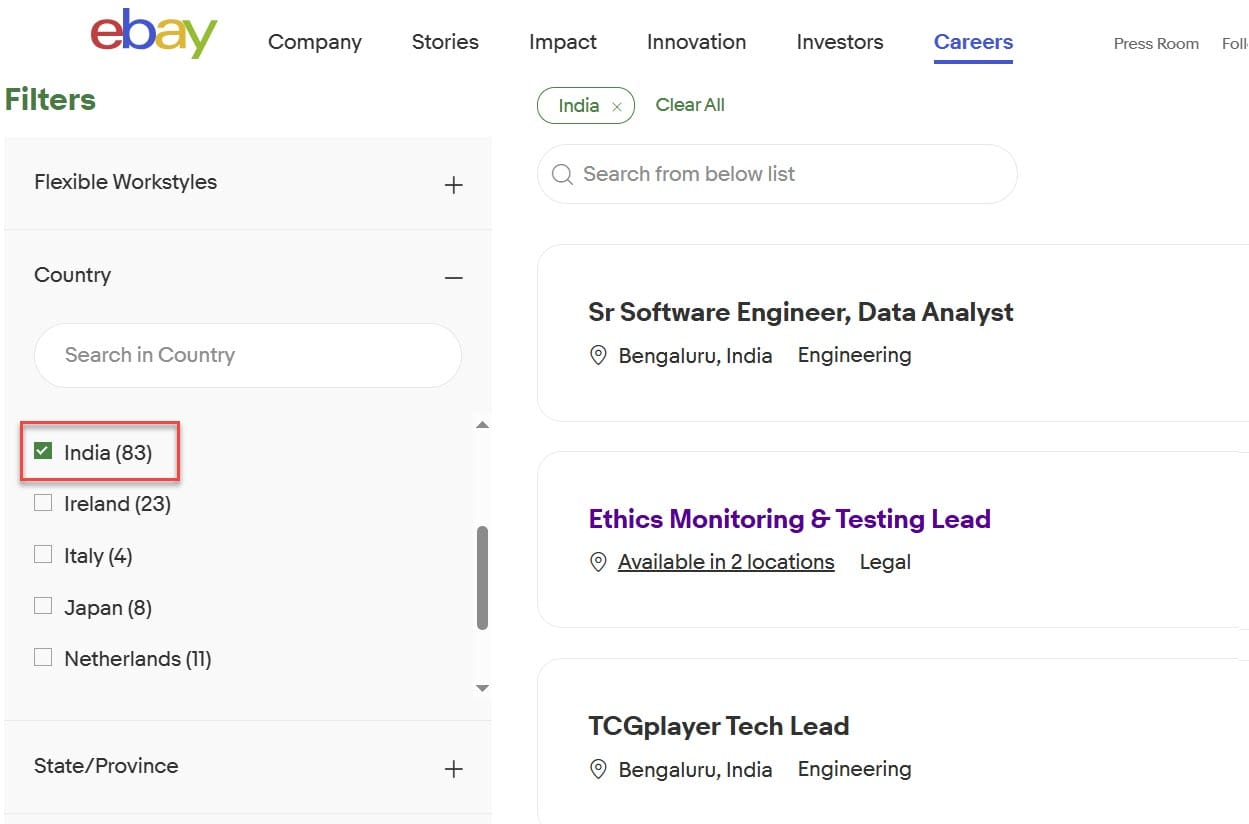Go to the Stories navigation item
Screen dimensions: 1249x824
[x=445, y=42]
